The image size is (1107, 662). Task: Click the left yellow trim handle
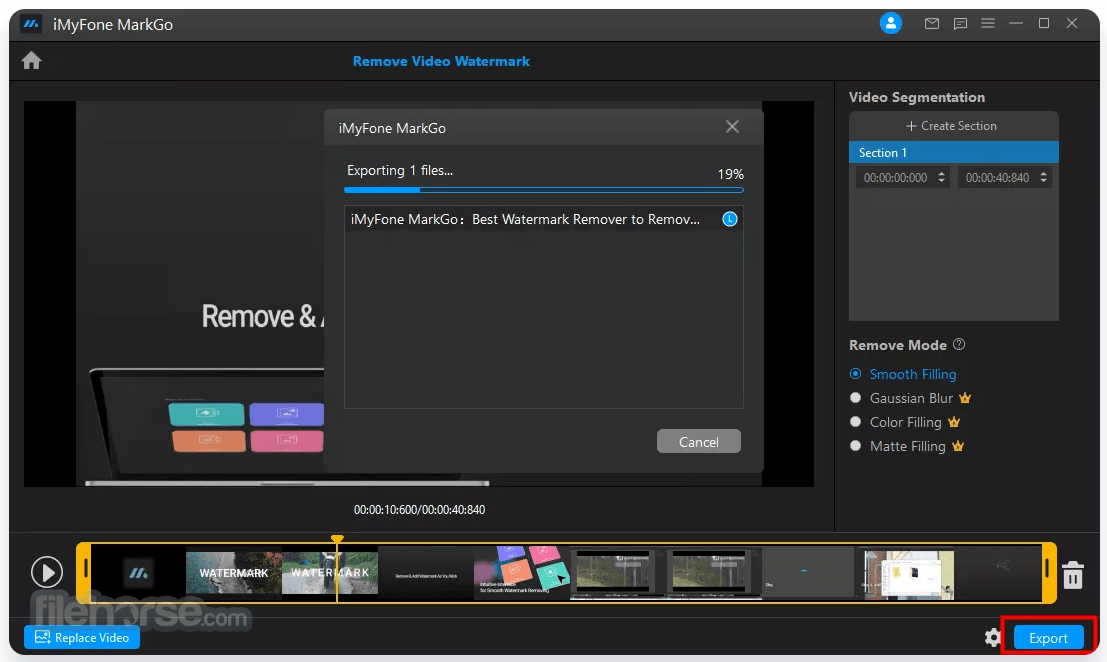[84, 572]
